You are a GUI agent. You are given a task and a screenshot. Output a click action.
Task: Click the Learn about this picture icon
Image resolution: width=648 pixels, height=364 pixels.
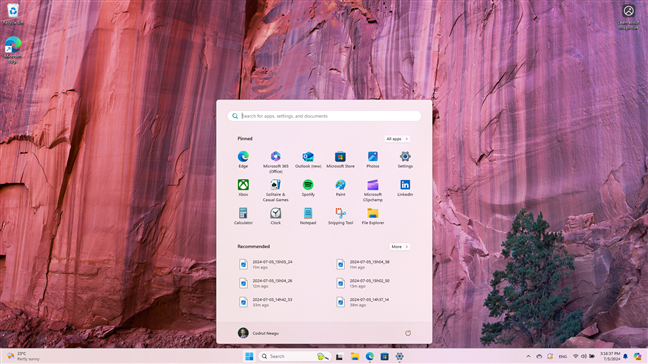pos(629,17)
